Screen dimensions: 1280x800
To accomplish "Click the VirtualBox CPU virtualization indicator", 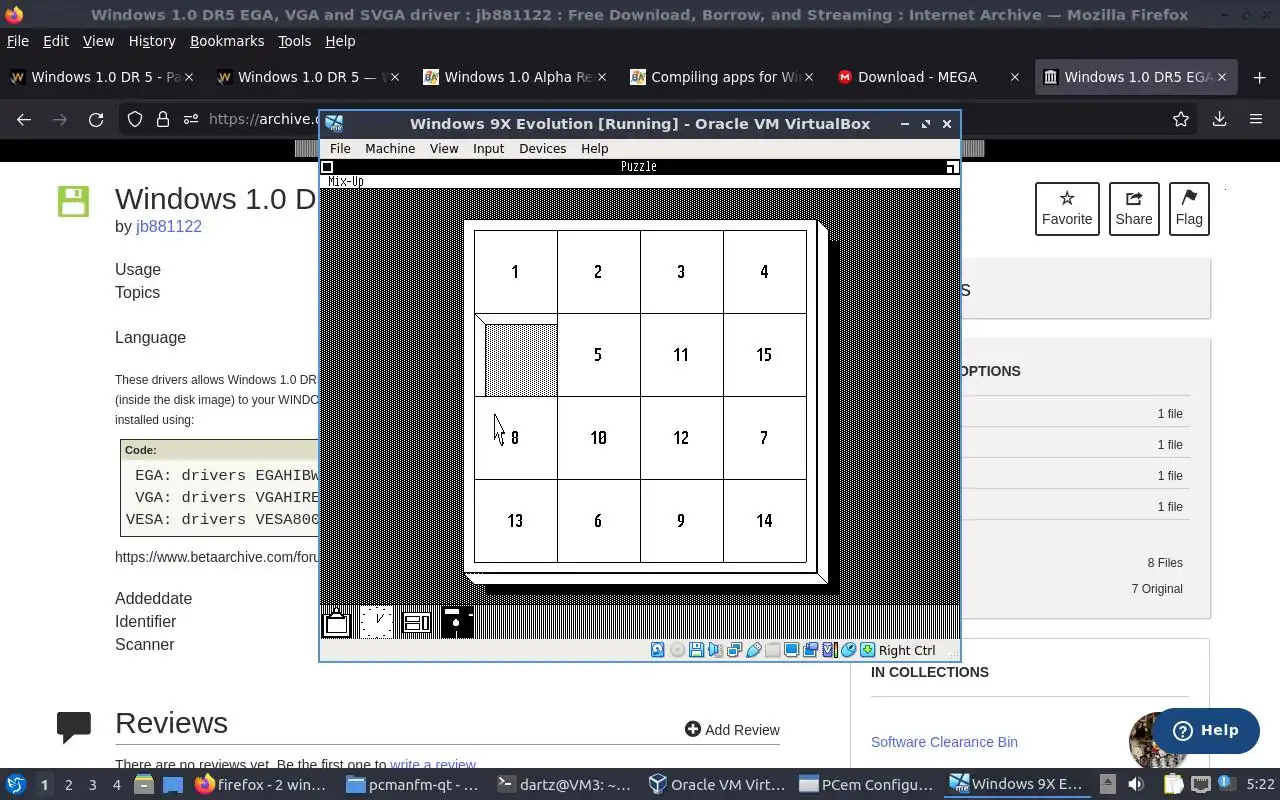I will pos(830,650).
